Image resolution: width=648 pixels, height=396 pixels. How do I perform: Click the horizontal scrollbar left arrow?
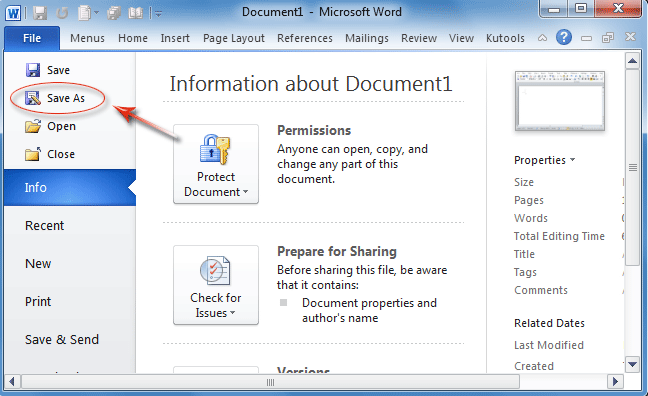pyautogui.click(x=12, y=382)
